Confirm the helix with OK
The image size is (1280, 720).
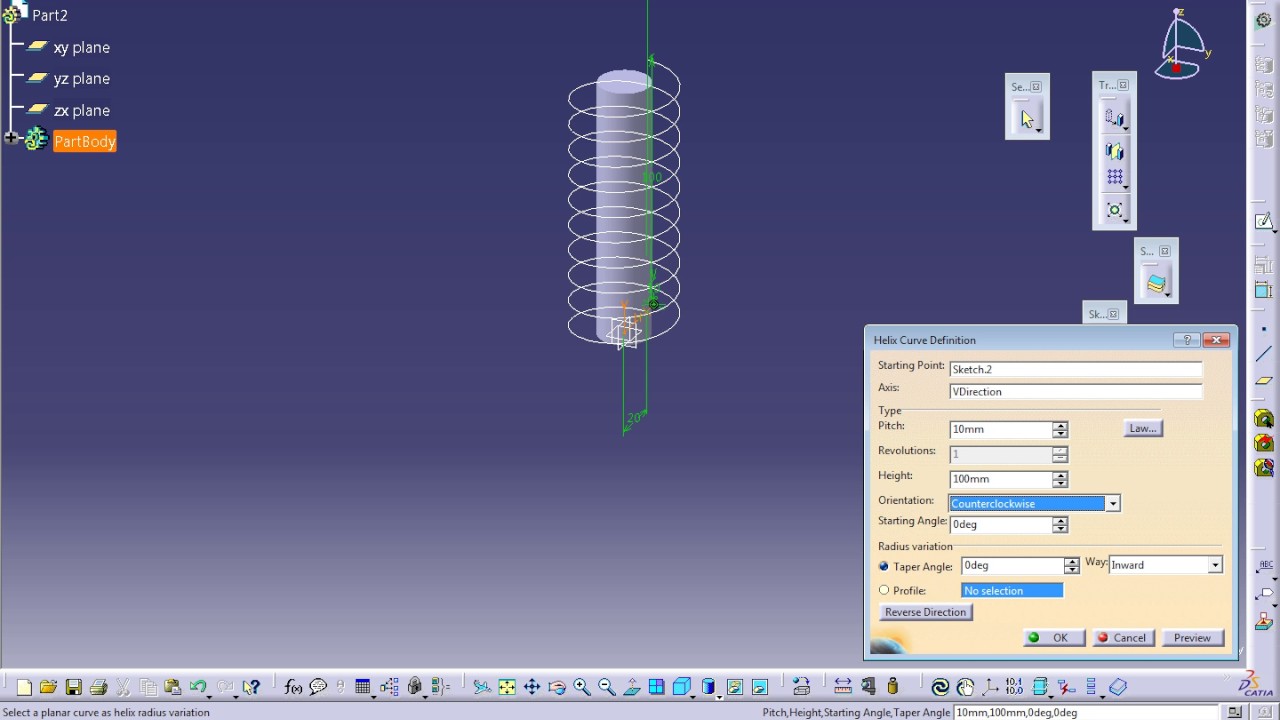pyautogui.click(x=1054, y=638)
